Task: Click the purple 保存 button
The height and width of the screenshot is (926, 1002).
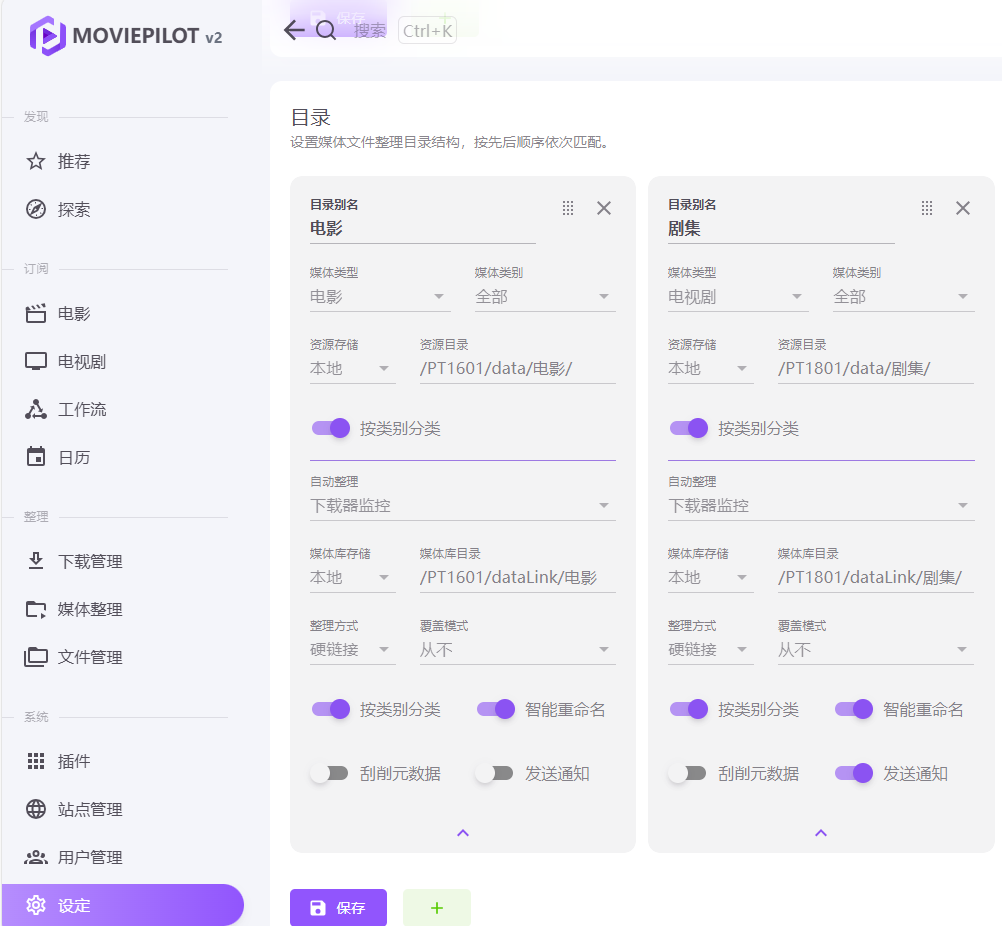Action: (x=338, y=908)
